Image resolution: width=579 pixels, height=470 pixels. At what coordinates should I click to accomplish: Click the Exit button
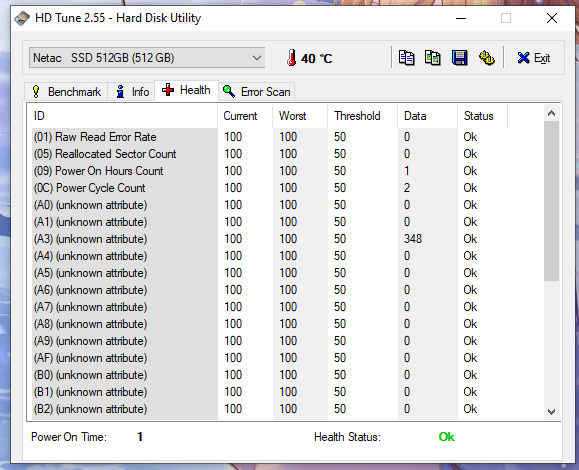click(534, 58)
